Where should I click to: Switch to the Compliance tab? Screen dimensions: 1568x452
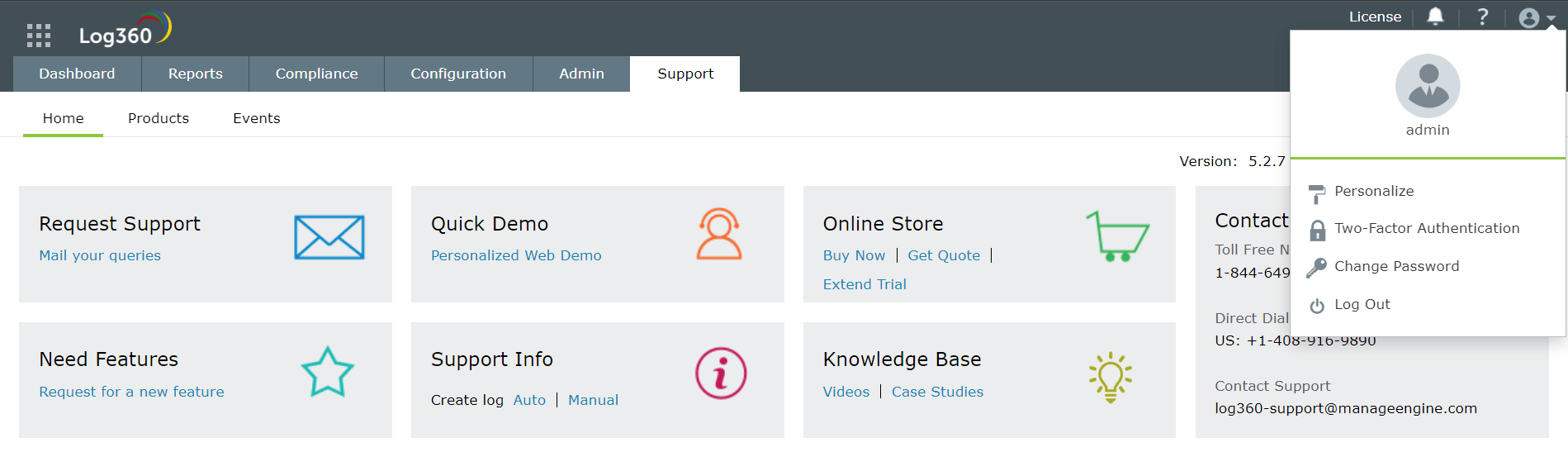[x=316, y=74]
